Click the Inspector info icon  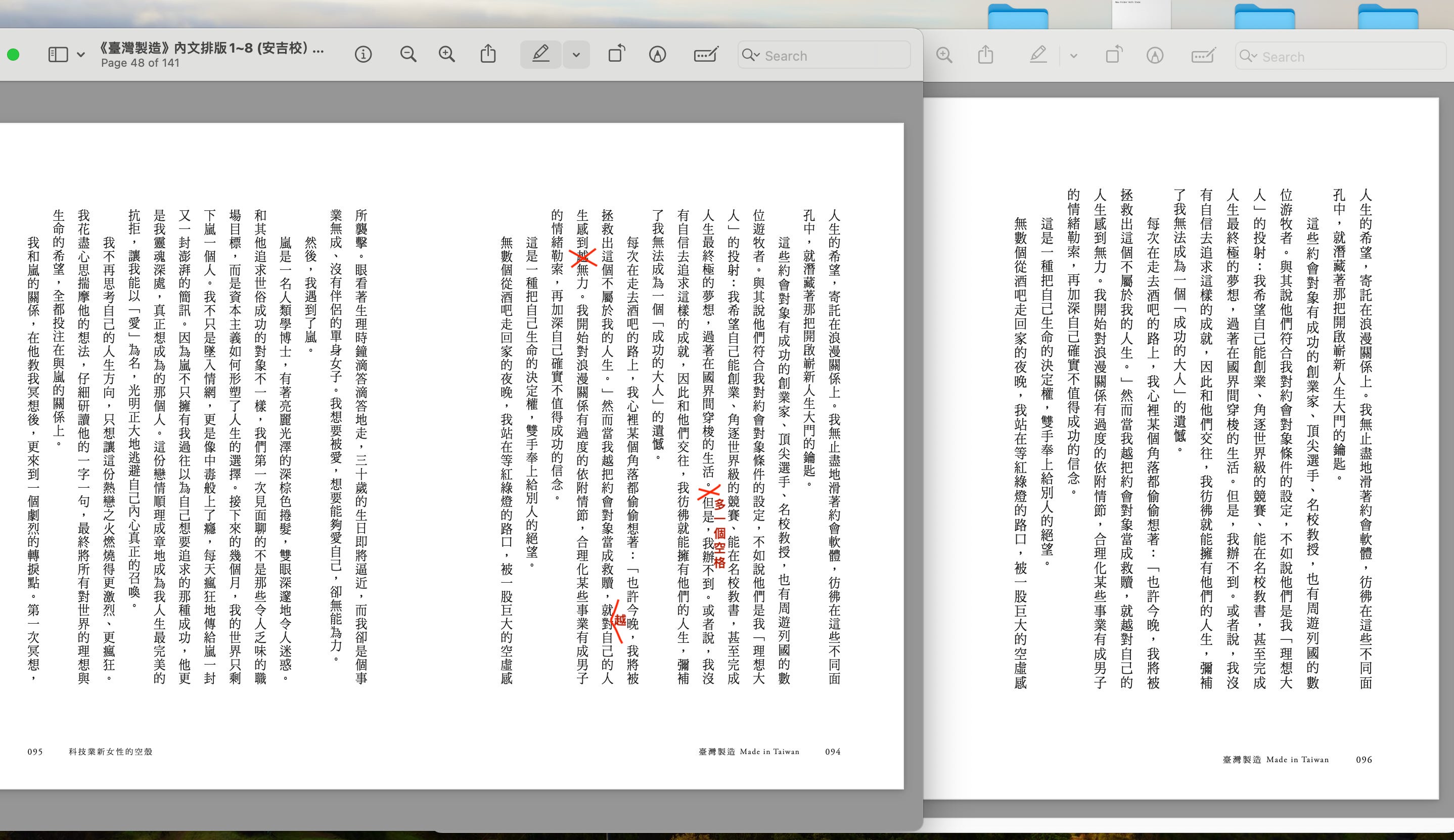(x=363, y=55)
